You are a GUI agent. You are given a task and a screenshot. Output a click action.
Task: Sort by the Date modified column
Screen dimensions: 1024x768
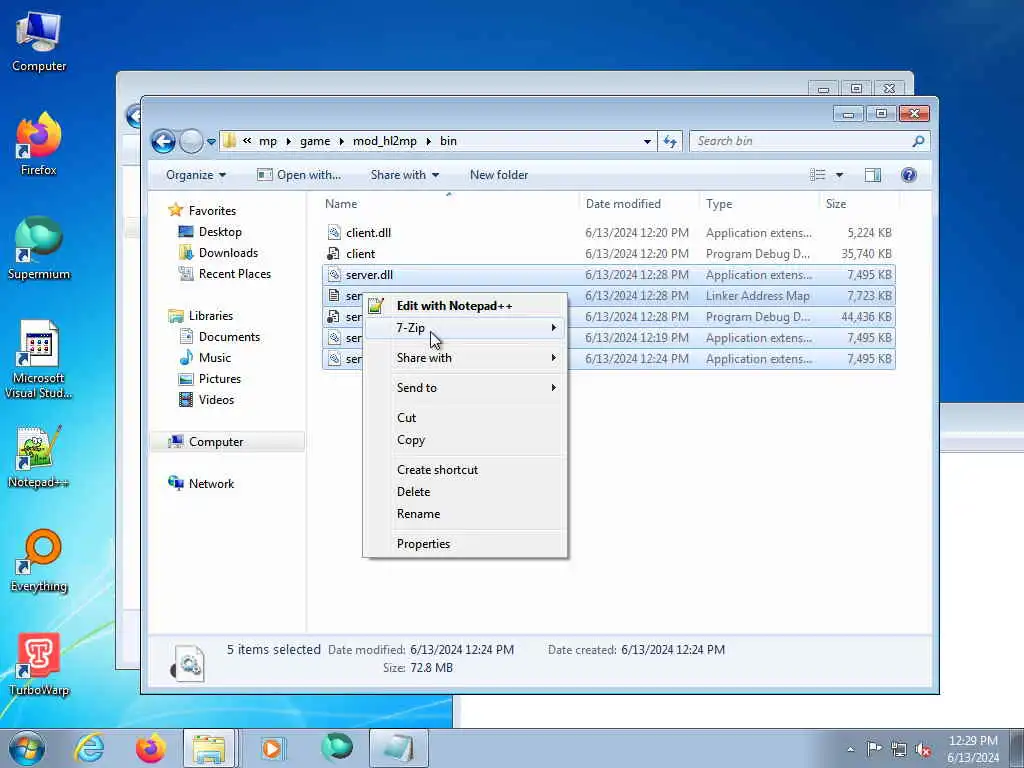639,204
